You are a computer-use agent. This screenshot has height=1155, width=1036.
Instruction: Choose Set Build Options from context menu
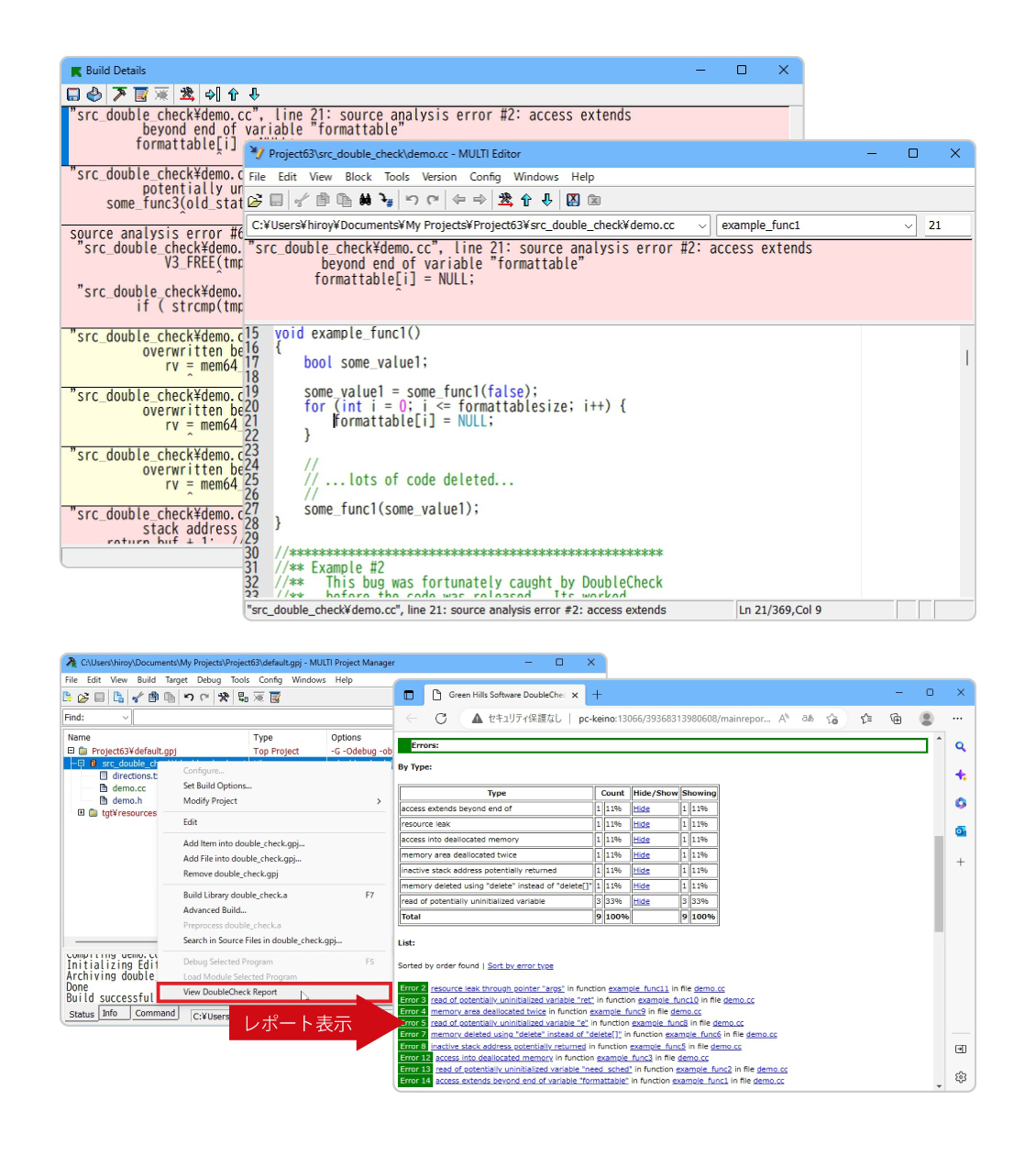(217, 786)
